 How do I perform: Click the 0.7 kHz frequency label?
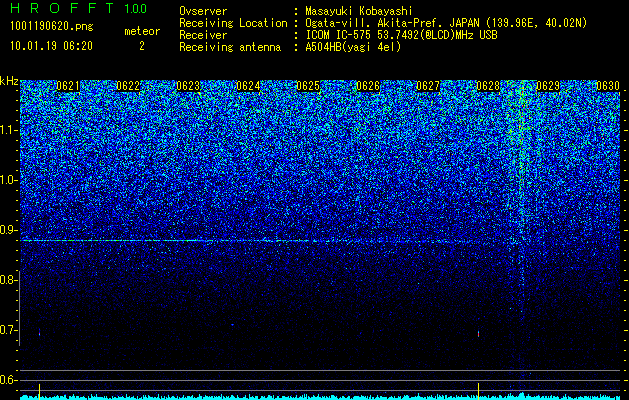tap(9, 330)
